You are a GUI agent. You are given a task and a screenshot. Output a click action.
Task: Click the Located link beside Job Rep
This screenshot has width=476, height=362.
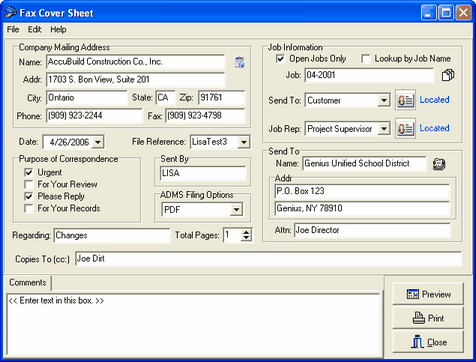[434, 128]
